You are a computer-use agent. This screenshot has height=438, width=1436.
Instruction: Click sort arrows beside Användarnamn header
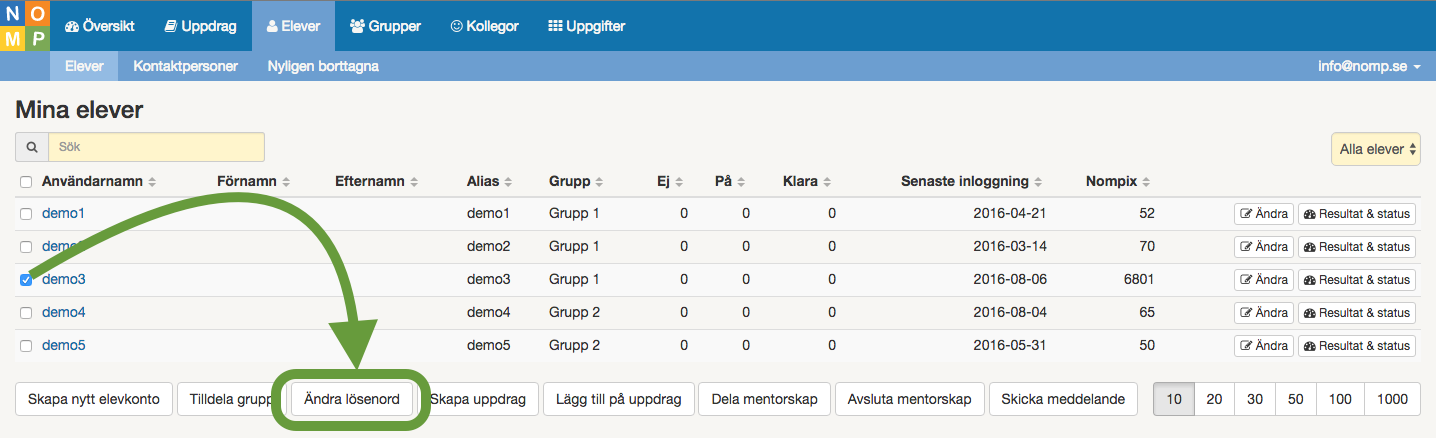(x=152, y=182)
